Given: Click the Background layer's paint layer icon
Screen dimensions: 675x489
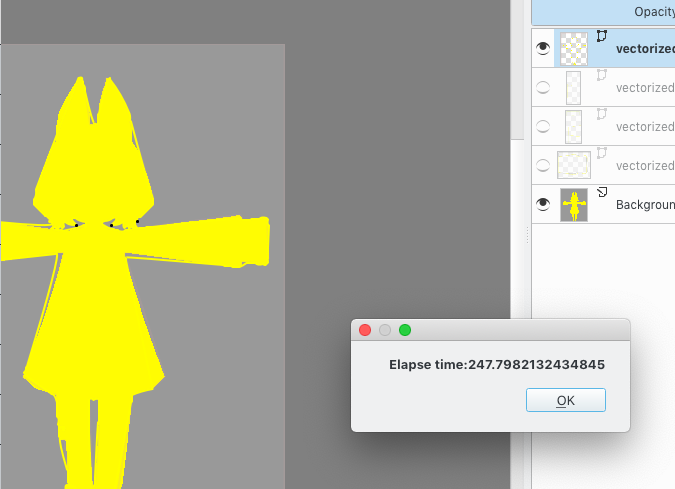Looking at the screenshot, I should click(602, 192).
